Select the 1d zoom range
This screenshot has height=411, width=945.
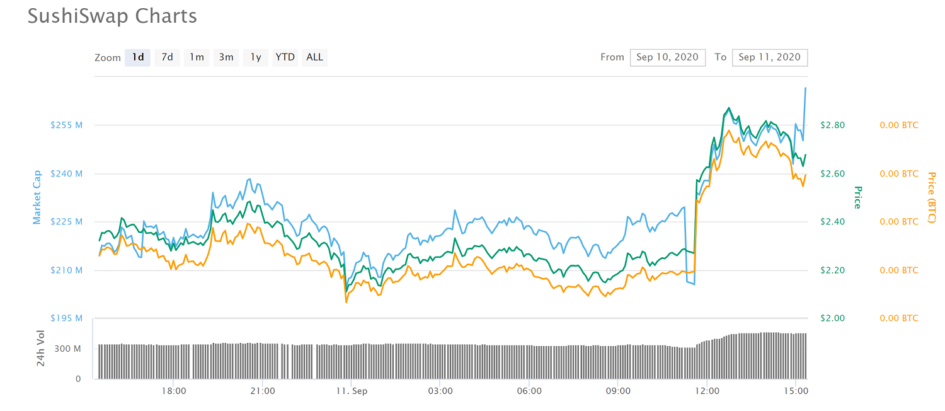[138, 57]
